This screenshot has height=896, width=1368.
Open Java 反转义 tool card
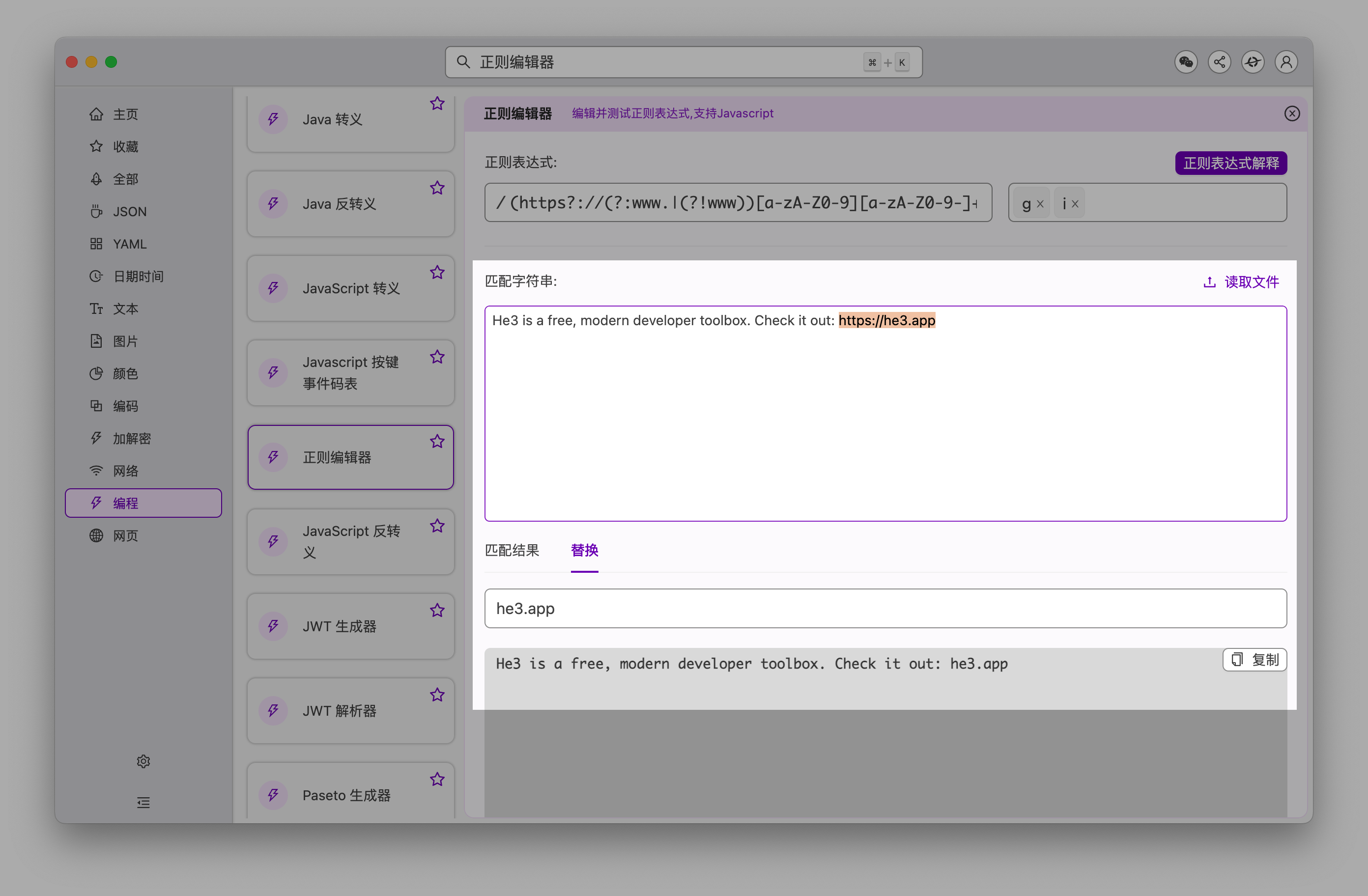coord(351,204)
